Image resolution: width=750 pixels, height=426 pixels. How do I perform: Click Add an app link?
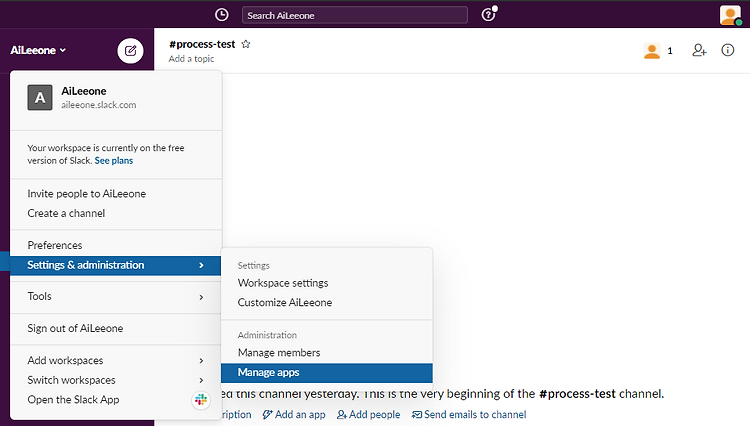(294, 415)
